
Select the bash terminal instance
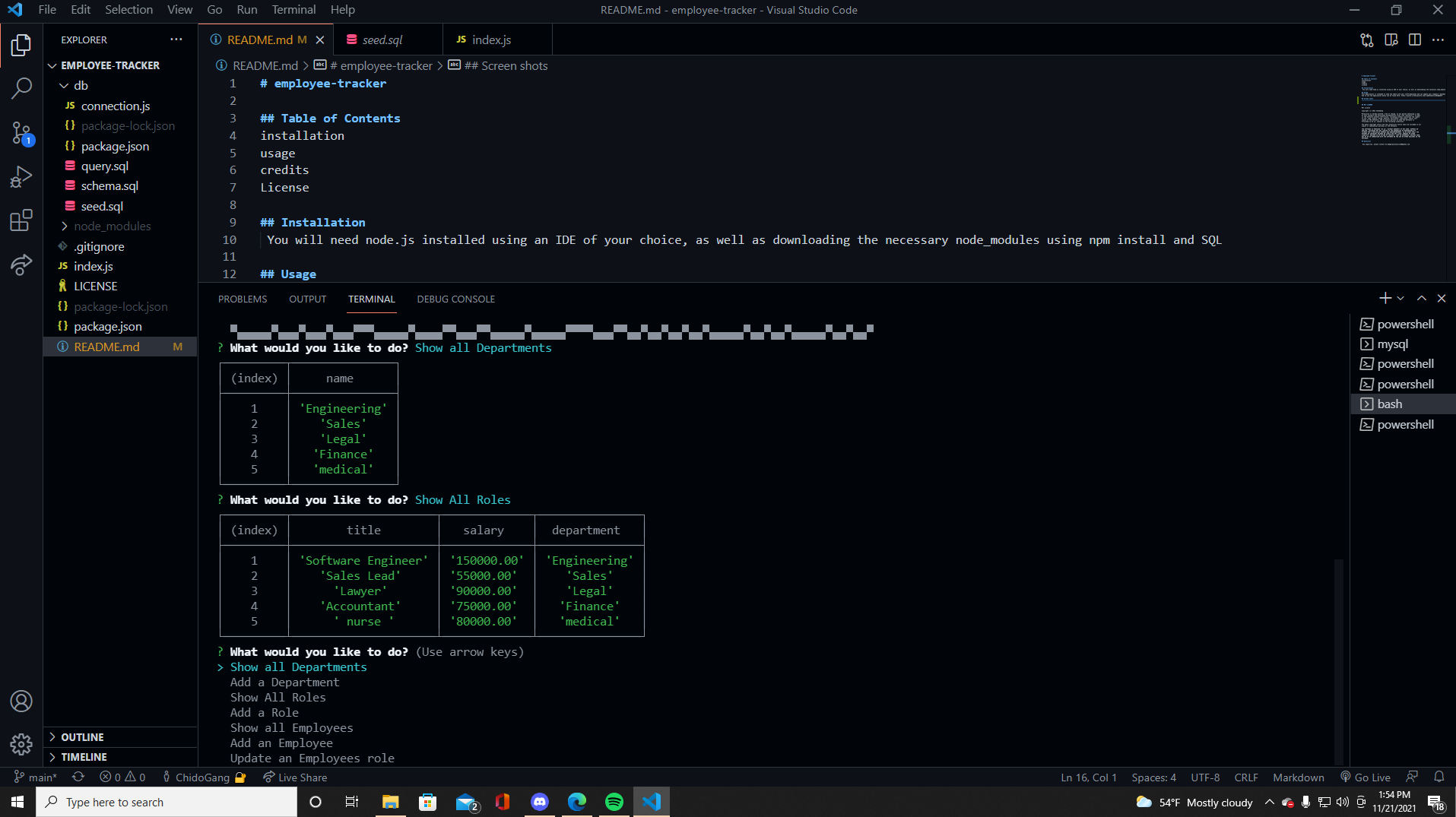[x=1402, y=404]
